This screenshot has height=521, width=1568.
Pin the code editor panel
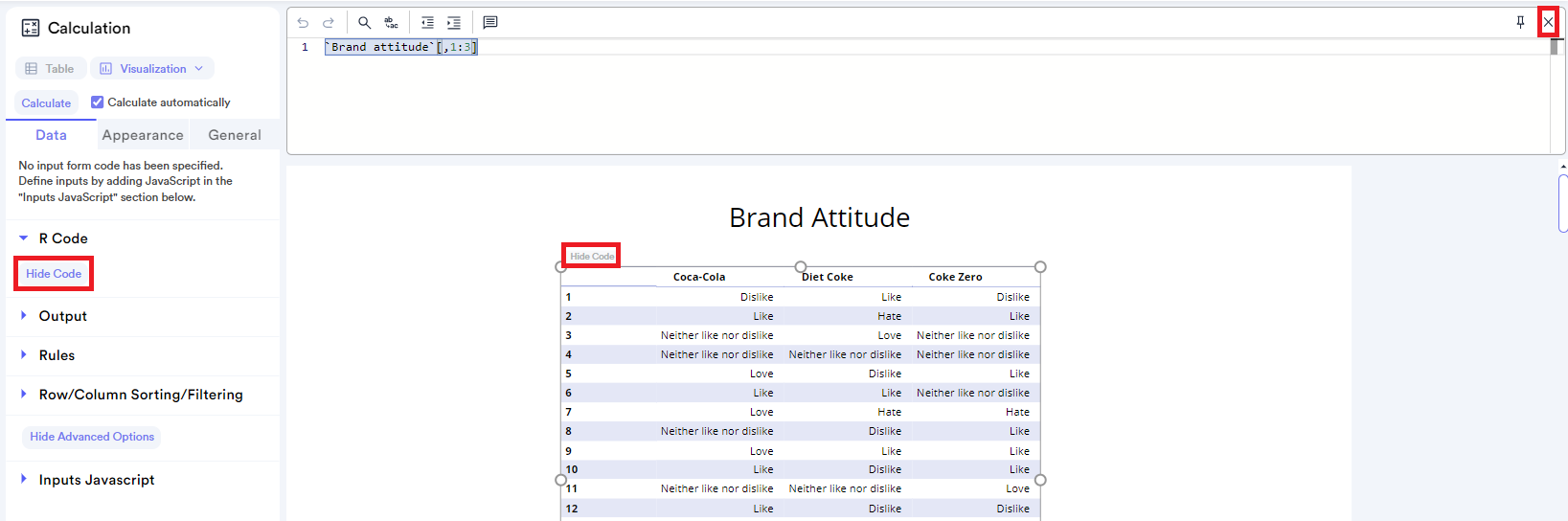click(x=1520, y=22)
